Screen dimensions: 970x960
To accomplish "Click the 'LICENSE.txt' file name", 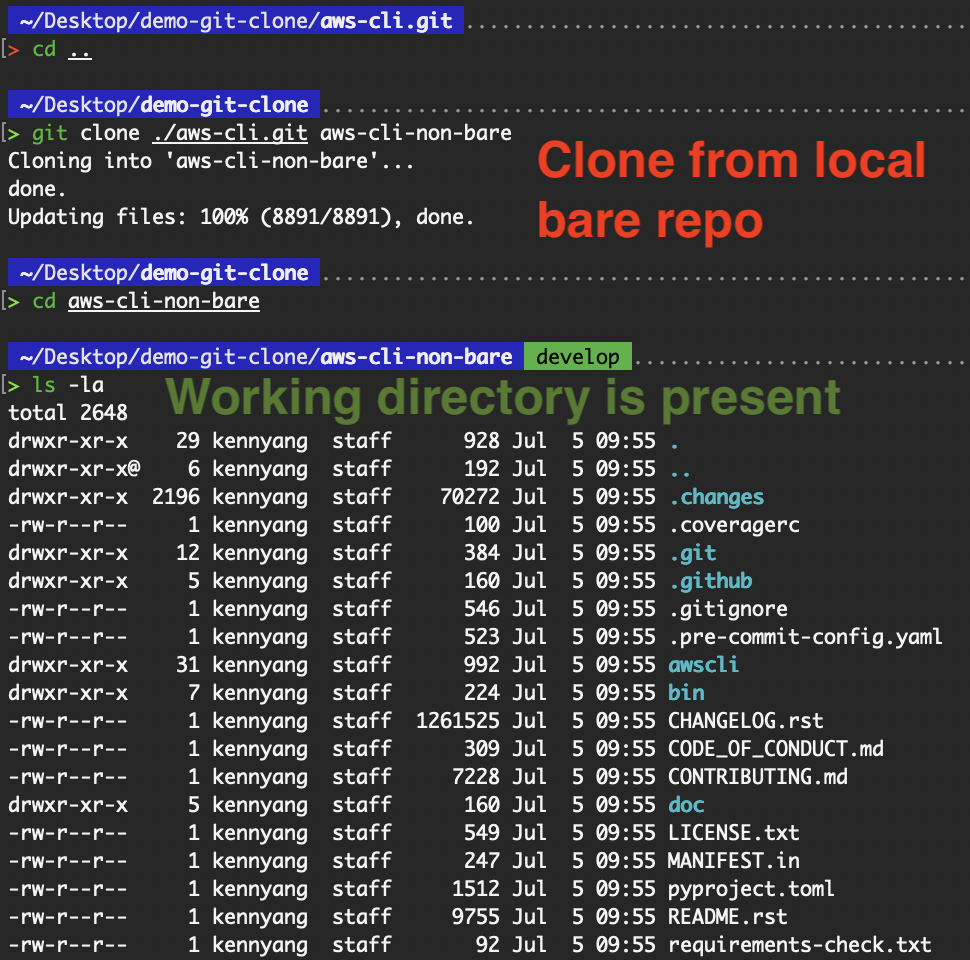I will coord(734,833).
